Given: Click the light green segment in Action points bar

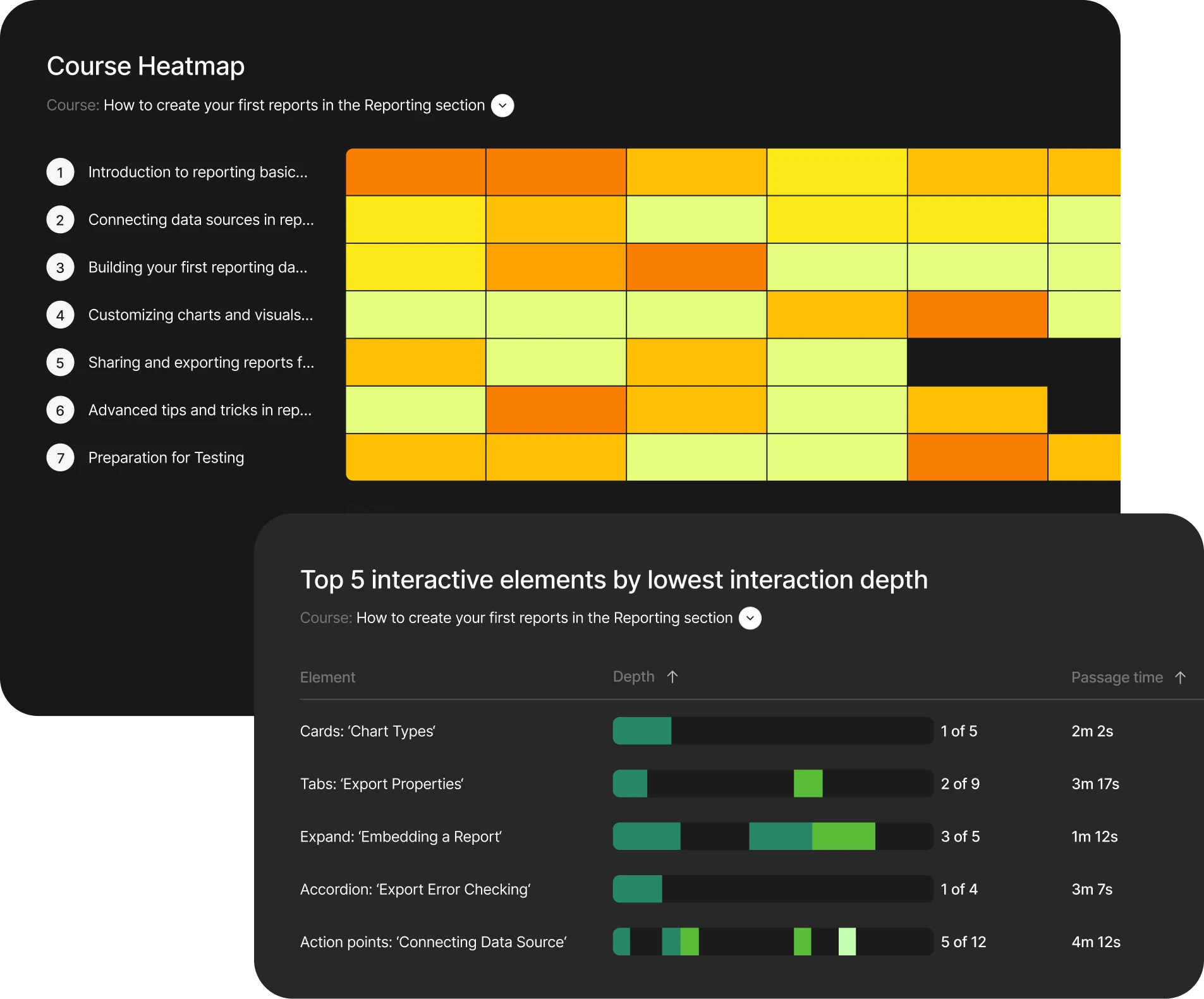Looking at the screenshot, I should click(x=847, y=941).
